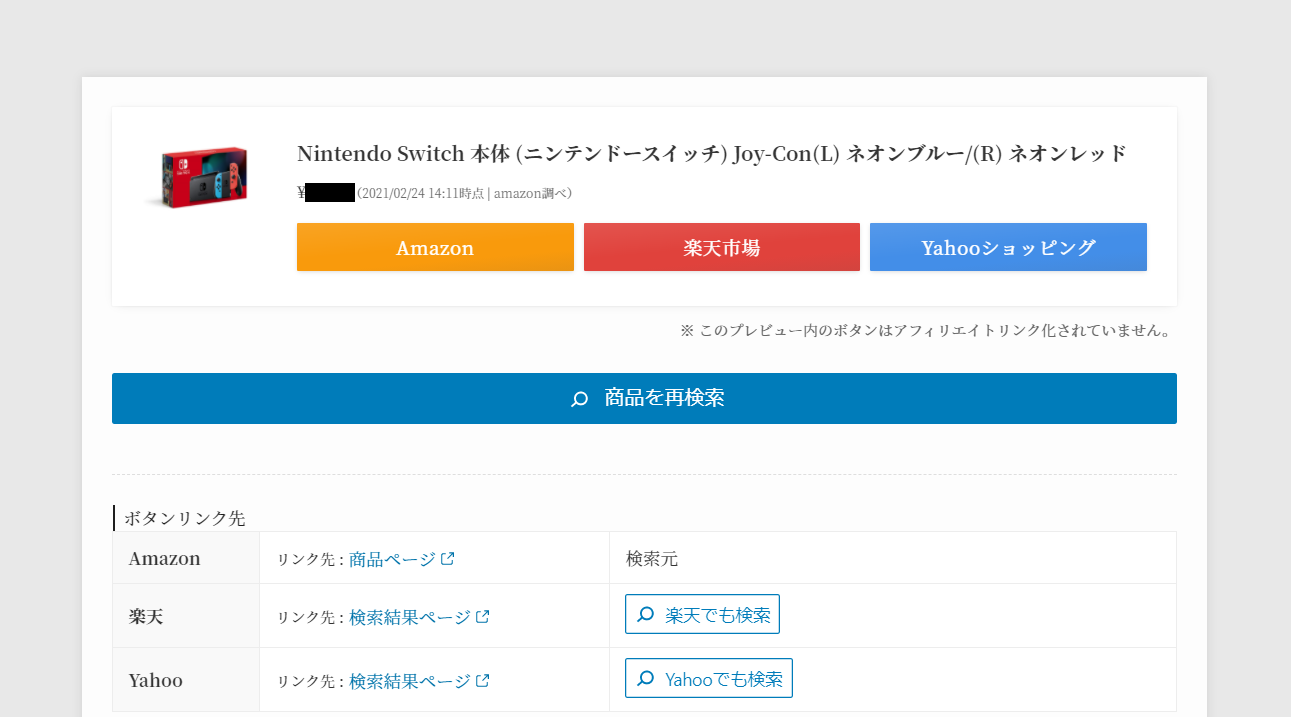Click external link icon in 楽天 row

[483, 617]
